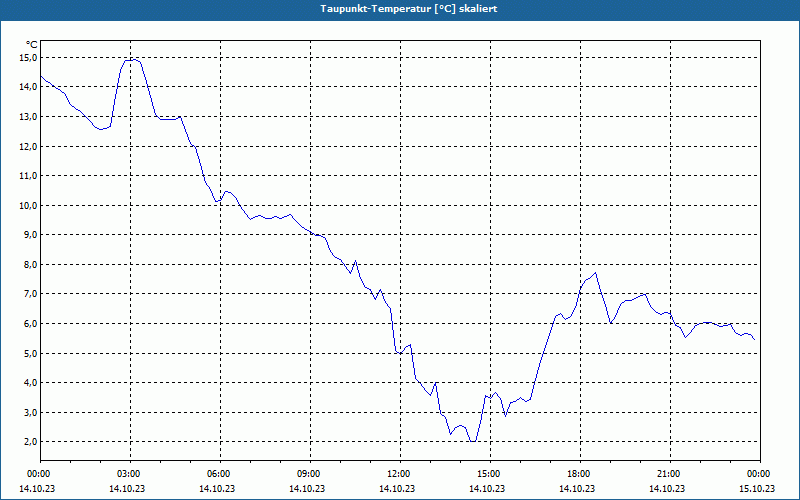The image size is (800, 500).
Task: Click the '8,0' y-axis label
Action: tap(30, 264)
